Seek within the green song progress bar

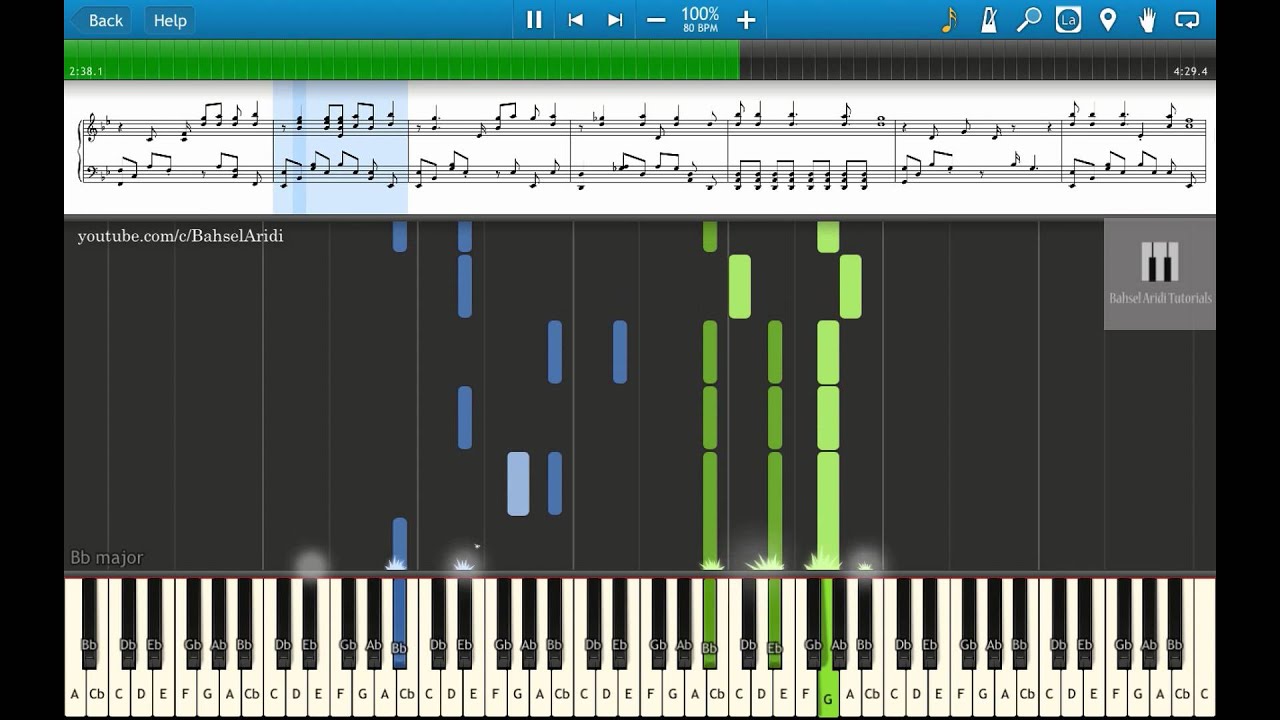tap(402, 59)
